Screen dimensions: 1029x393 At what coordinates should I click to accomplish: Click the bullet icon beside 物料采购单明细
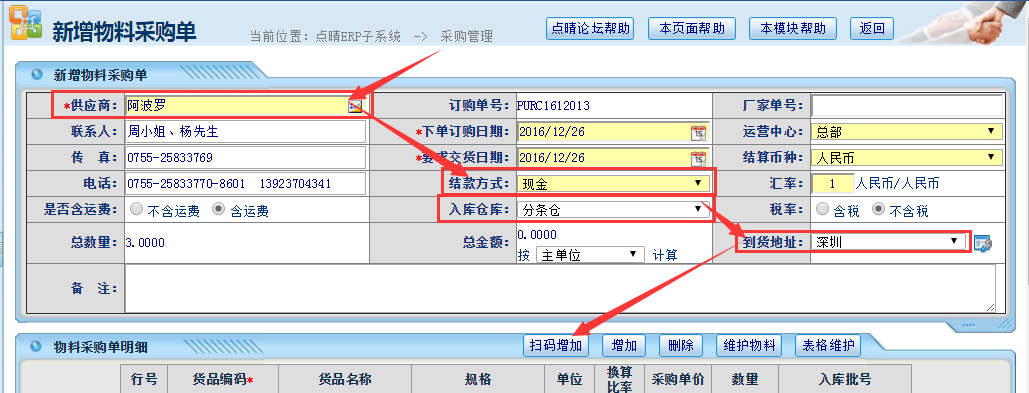click(x=37, y=346)
